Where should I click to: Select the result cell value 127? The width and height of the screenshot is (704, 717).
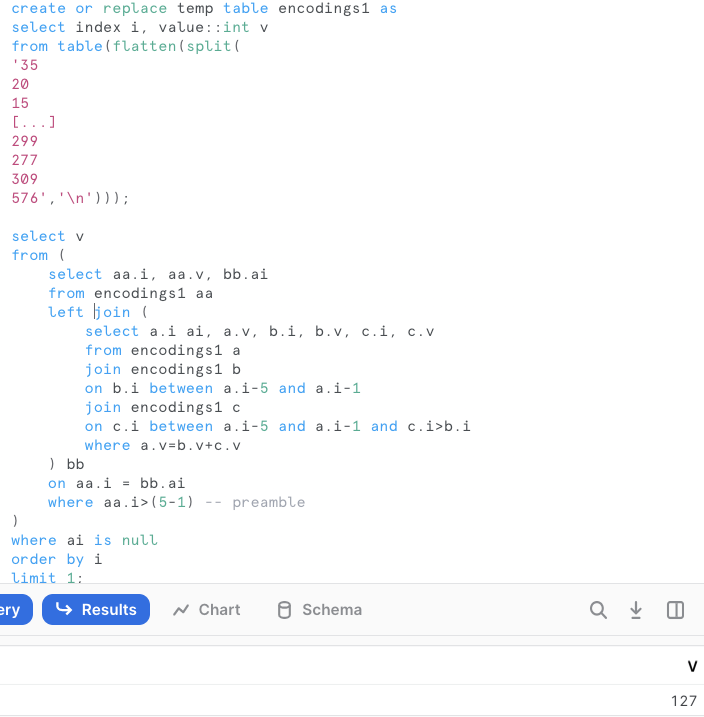pyautogui.click(x=684, y=701)
